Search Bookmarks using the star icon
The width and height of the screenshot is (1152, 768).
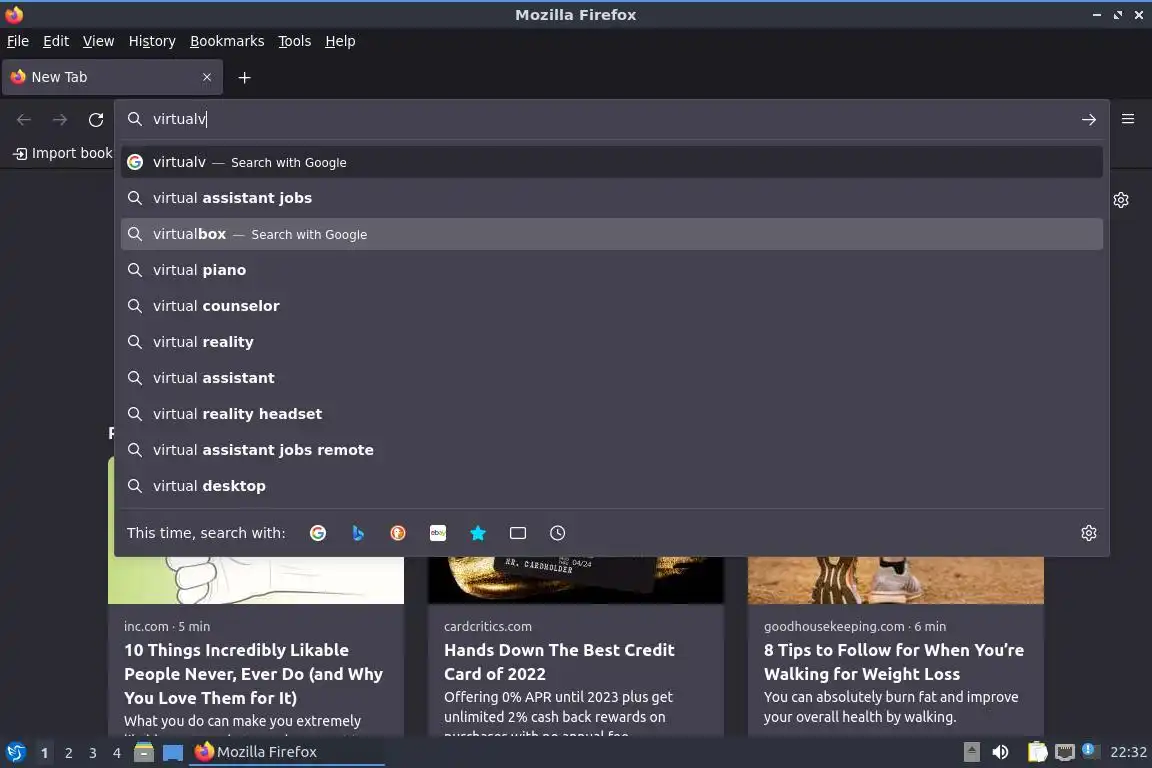coord(478,533)
